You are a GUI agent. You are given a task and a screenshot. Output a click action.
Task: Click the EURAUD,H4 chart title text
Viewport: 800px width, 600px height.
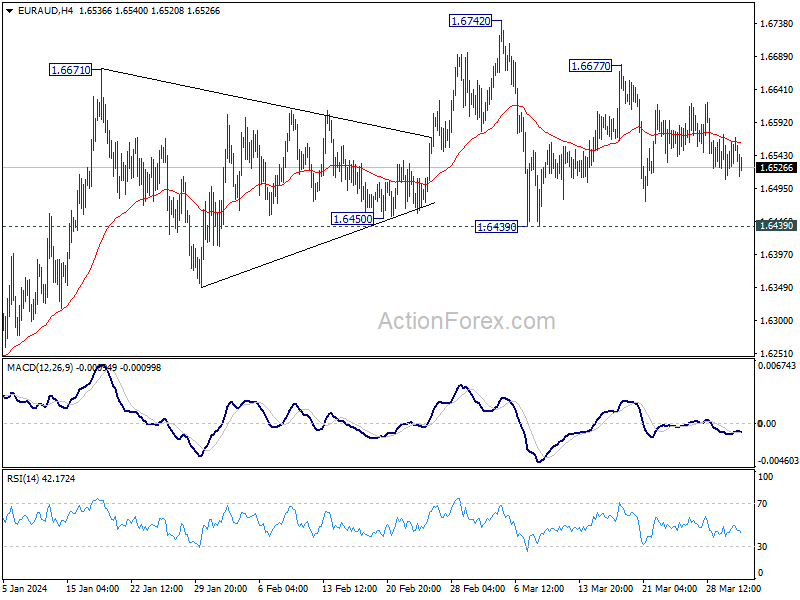(45, 11)
